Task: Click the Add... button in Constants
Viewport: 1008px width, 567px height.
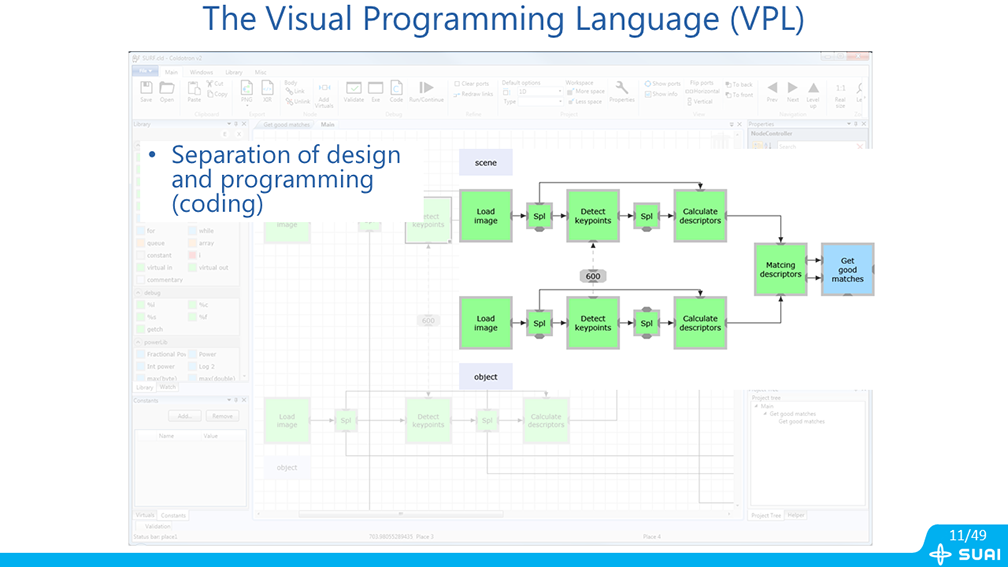Action: point(184,416)
